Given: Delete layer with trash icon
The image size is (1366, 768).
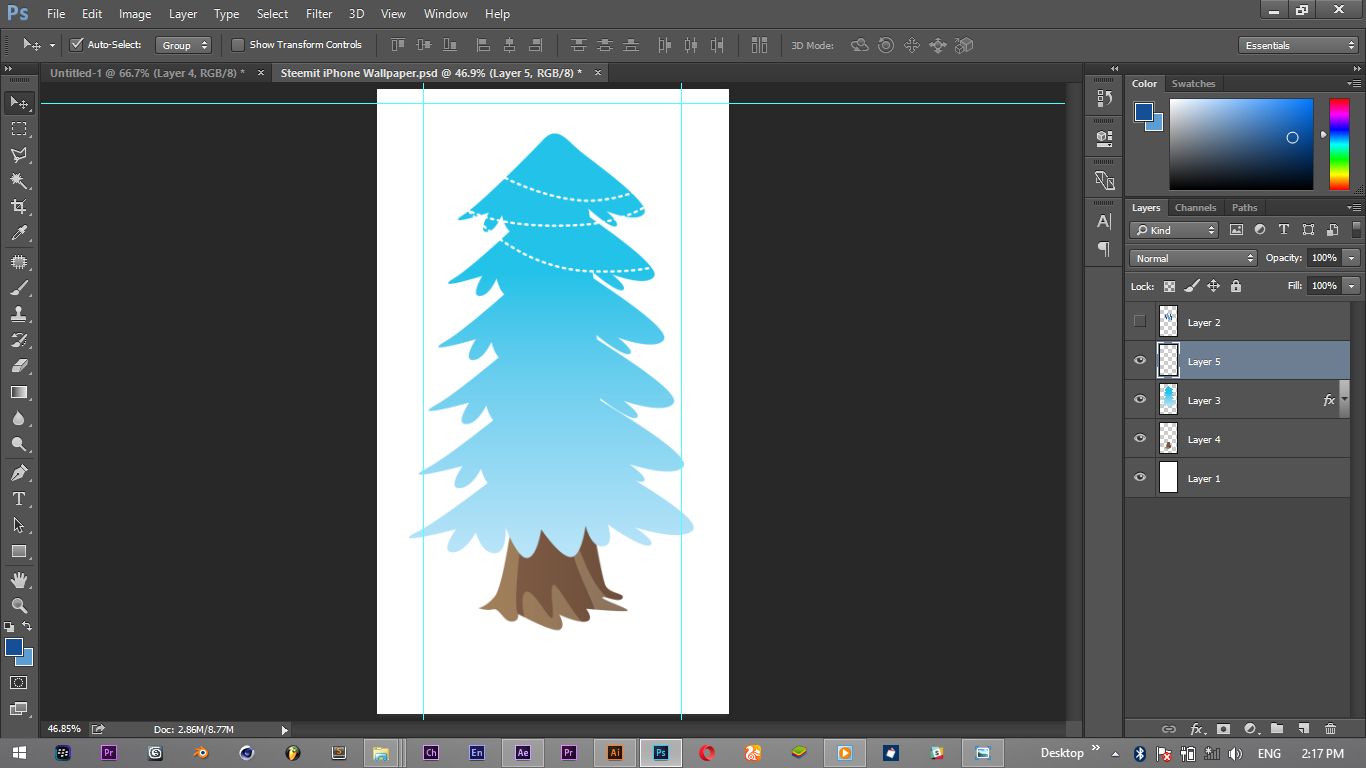Looking at the screenshot, I should (1330, 729).
